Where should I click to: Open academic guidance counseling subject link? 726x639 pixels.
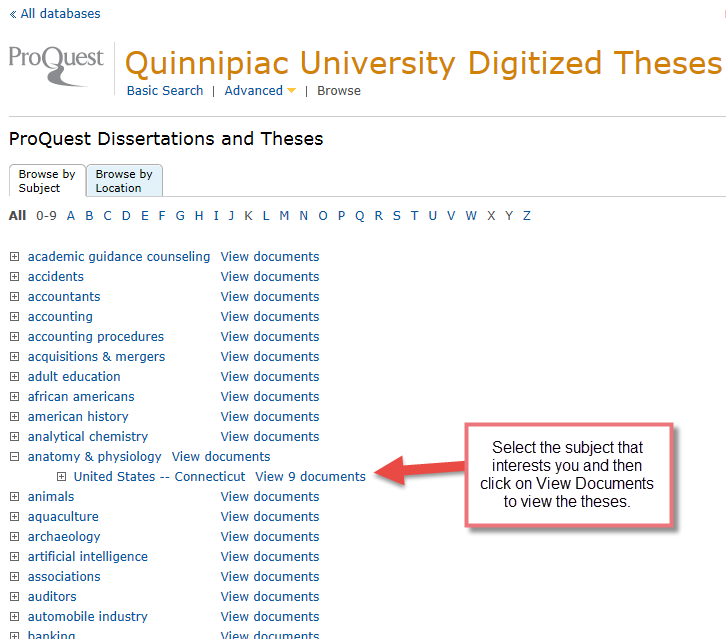coord(119,257)
